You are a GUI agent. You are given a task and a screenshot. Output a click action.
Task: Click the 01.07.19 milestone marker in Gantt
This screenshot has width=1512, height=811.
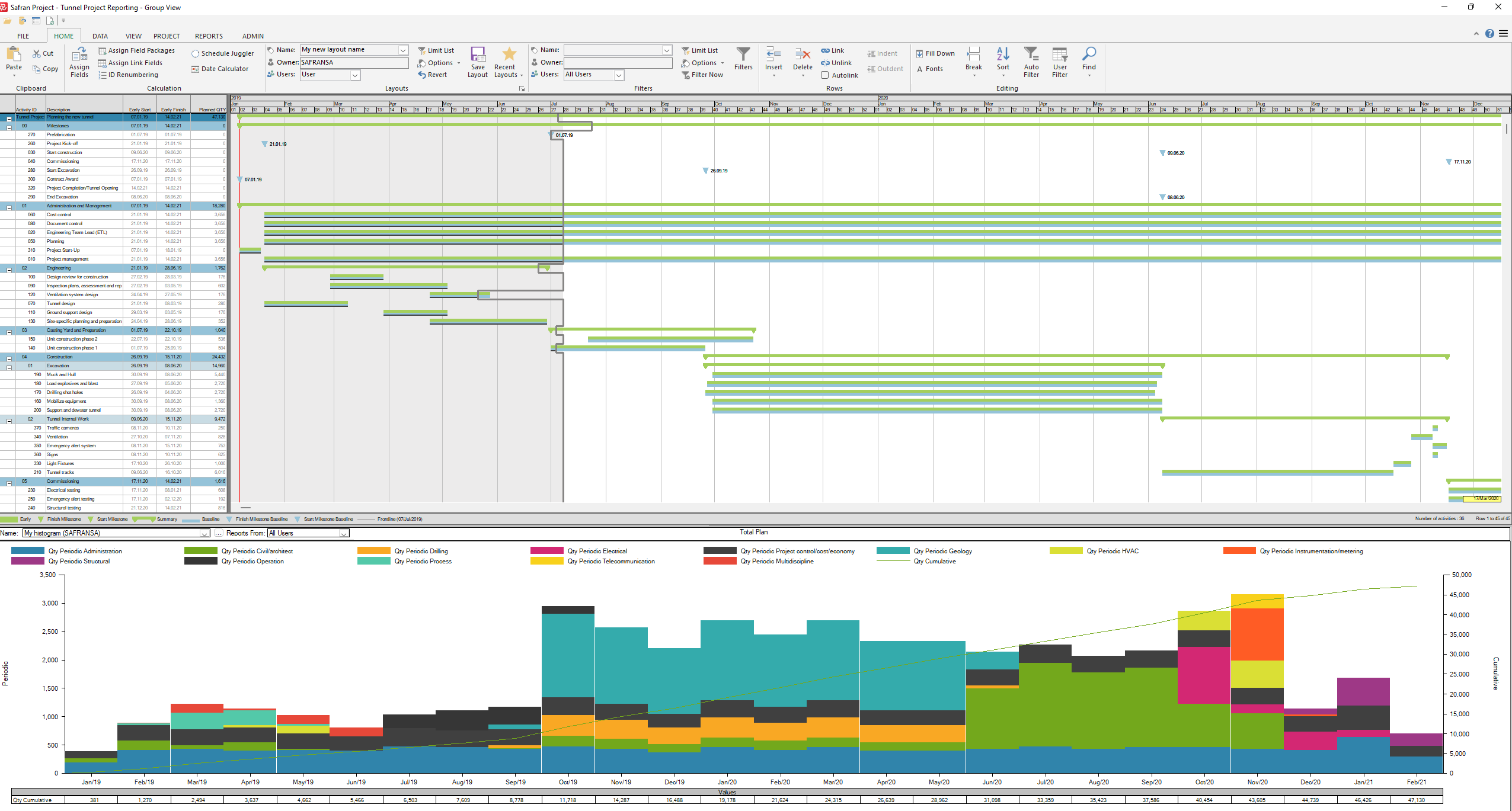click(552, 135)
